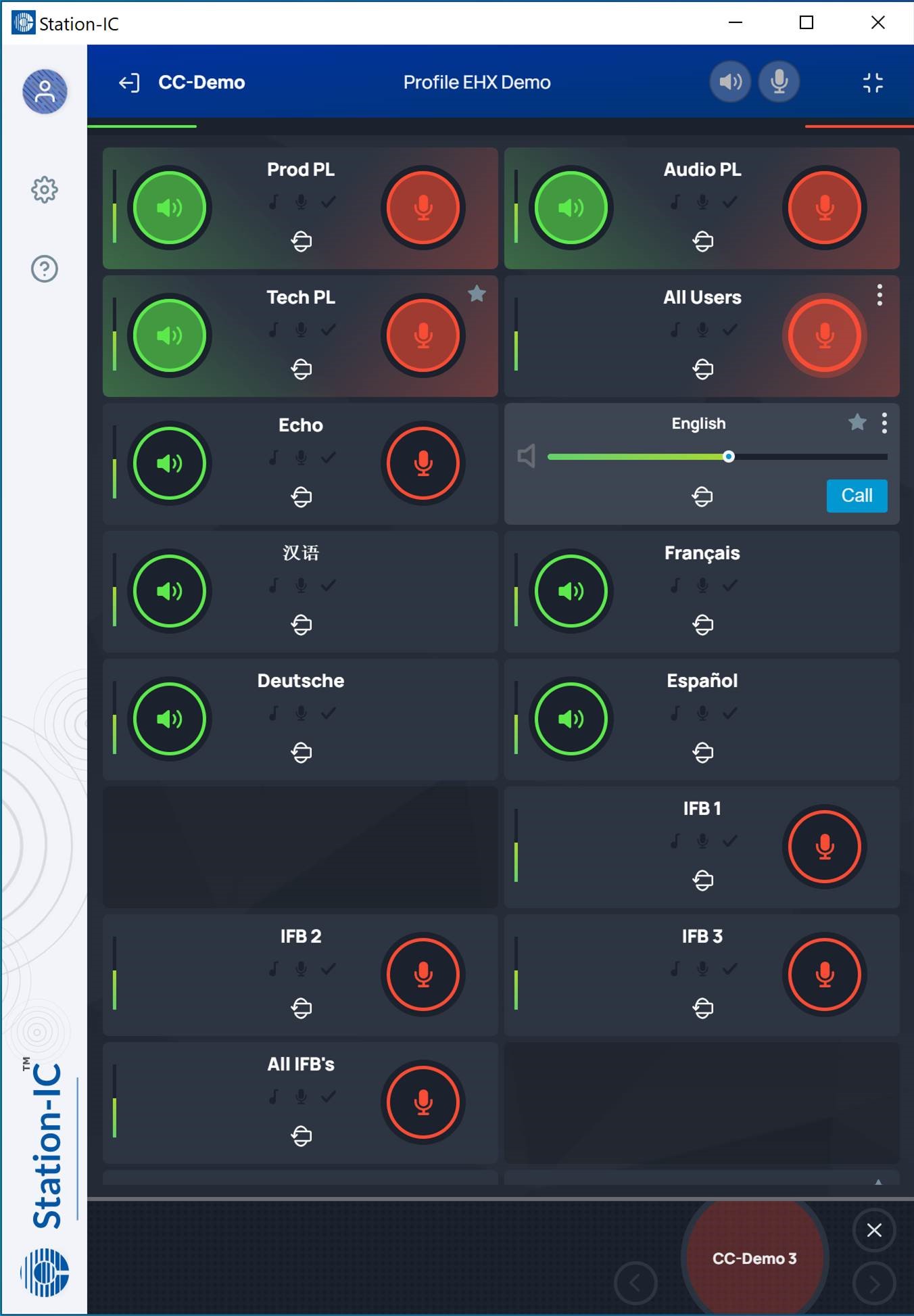Click the logout arrow beside CC-Demo
Screen dimensions: 914x1316
tap(129, 83)
